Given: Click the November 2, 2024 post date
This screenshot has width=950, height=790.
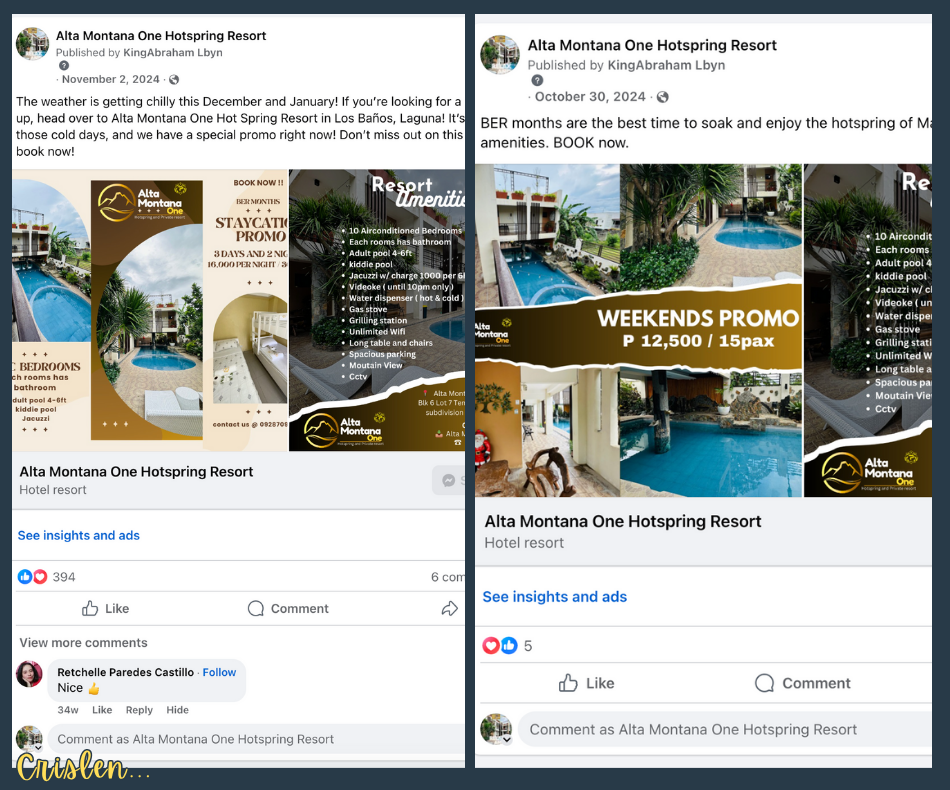Looking at the screenshot, I should (x=111, y=79).
